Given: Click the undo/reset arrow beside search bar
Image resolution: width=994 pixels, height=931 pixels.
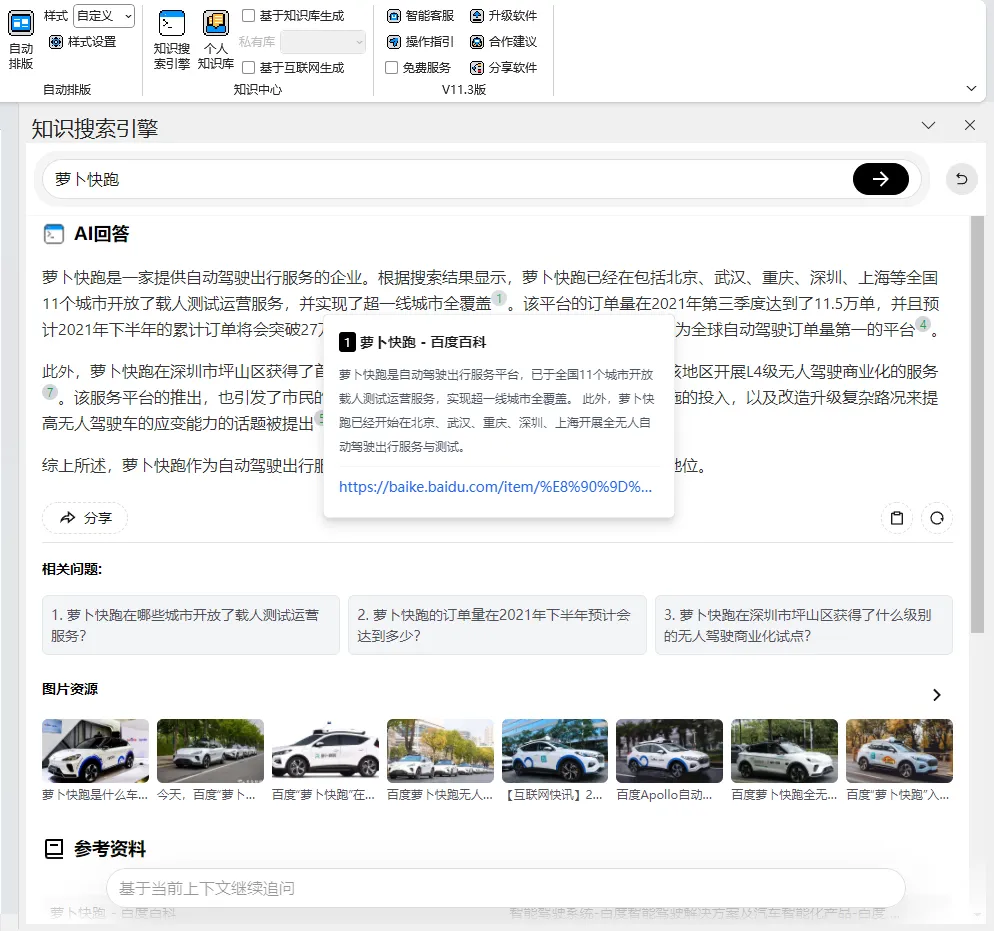Looking at the screenshot, I should point(961,179).
